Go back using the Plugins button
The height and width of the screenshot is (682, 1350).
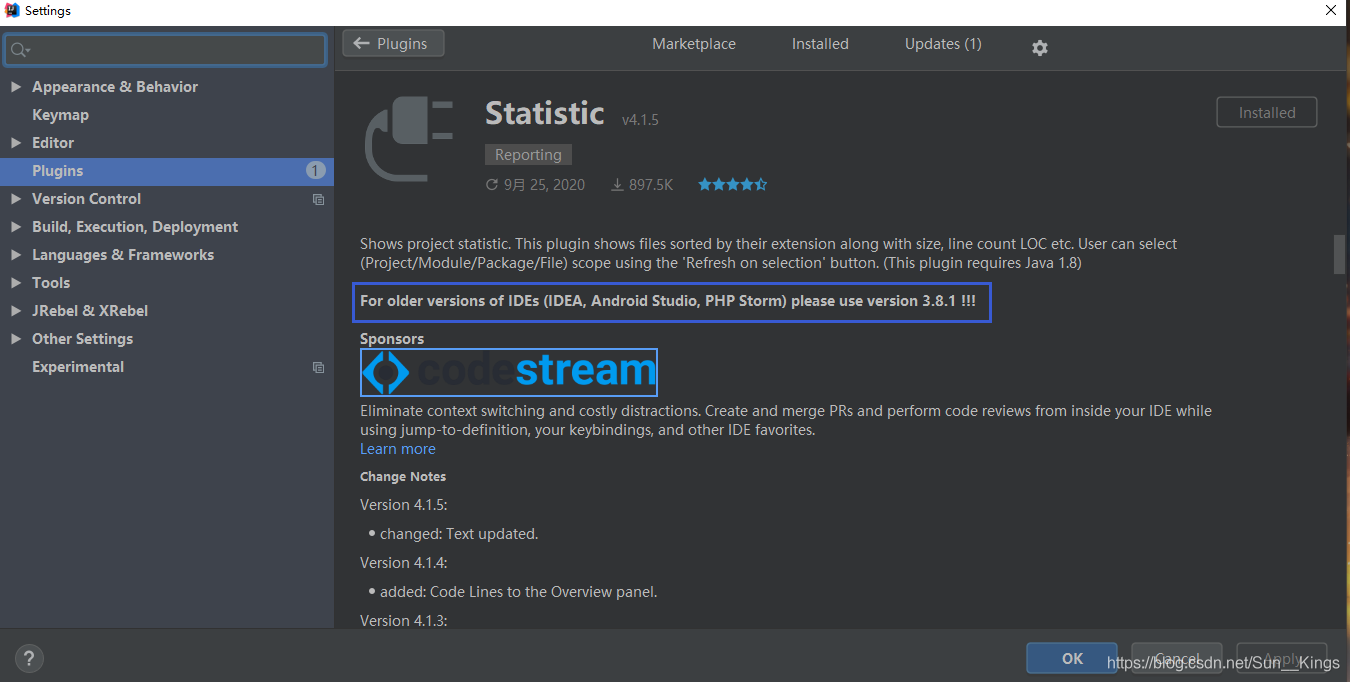[x=393, y=44]
